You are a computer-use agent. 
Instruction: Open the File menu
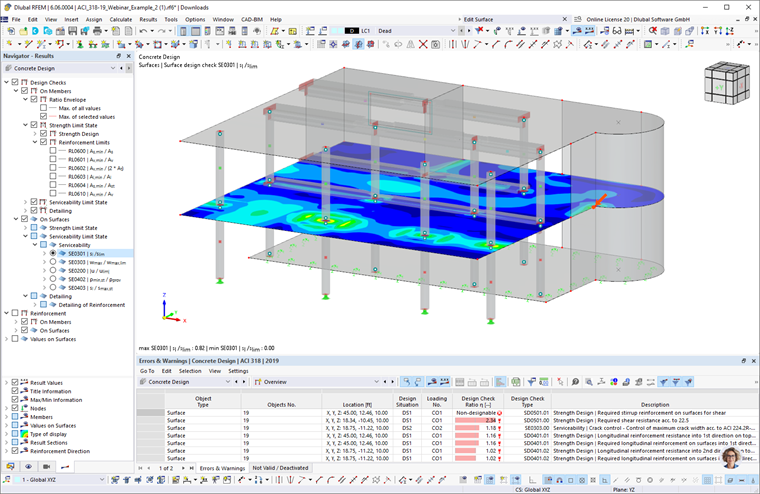pos(16,19)
